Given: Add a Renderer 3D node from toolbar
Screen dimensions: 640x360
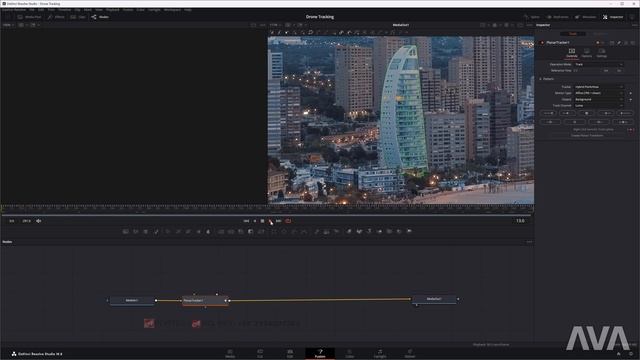Looking at the screenshot, I should coord(409,231).
